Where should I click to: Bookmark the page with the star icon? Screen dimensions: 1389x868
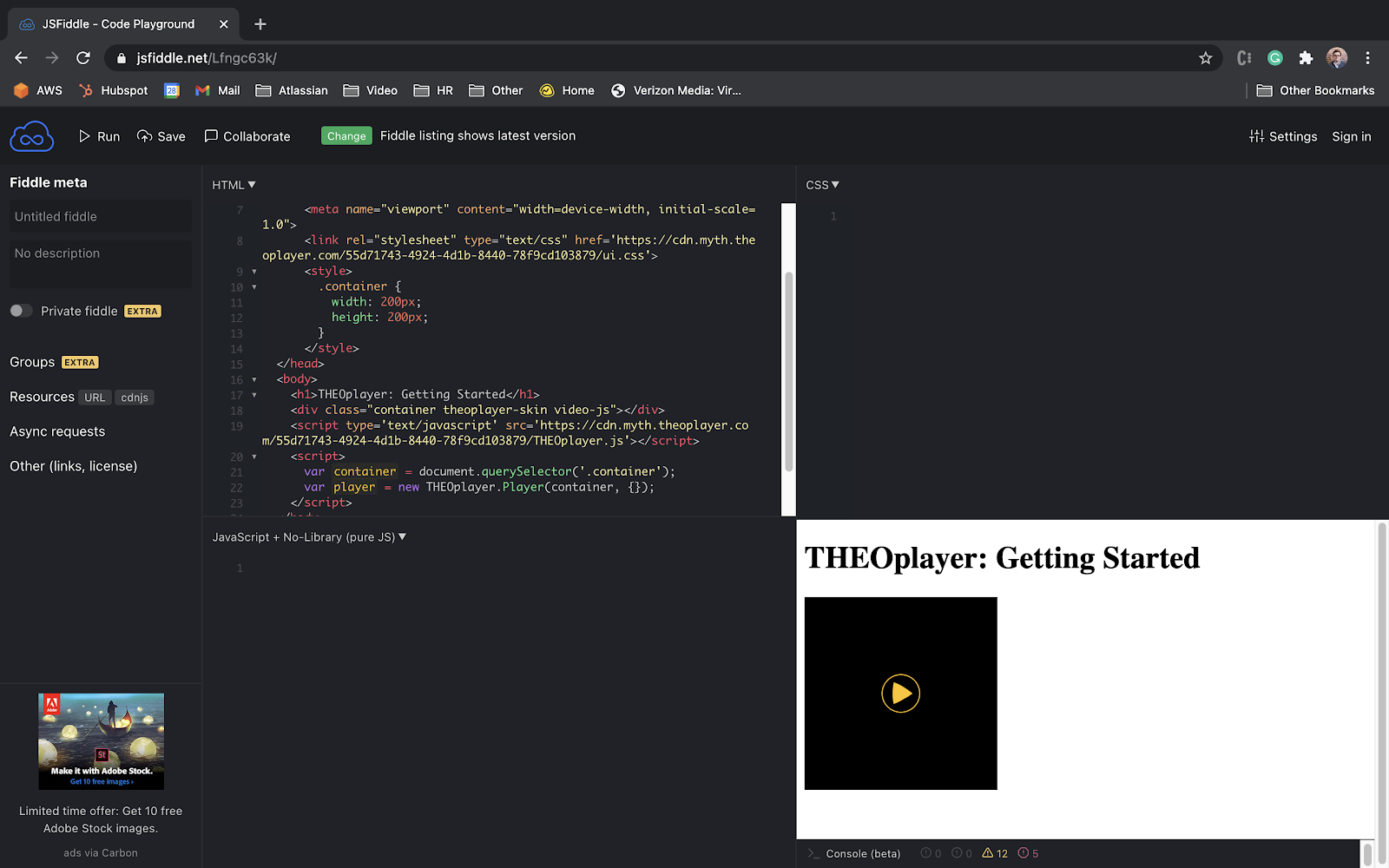(1205, 58)
